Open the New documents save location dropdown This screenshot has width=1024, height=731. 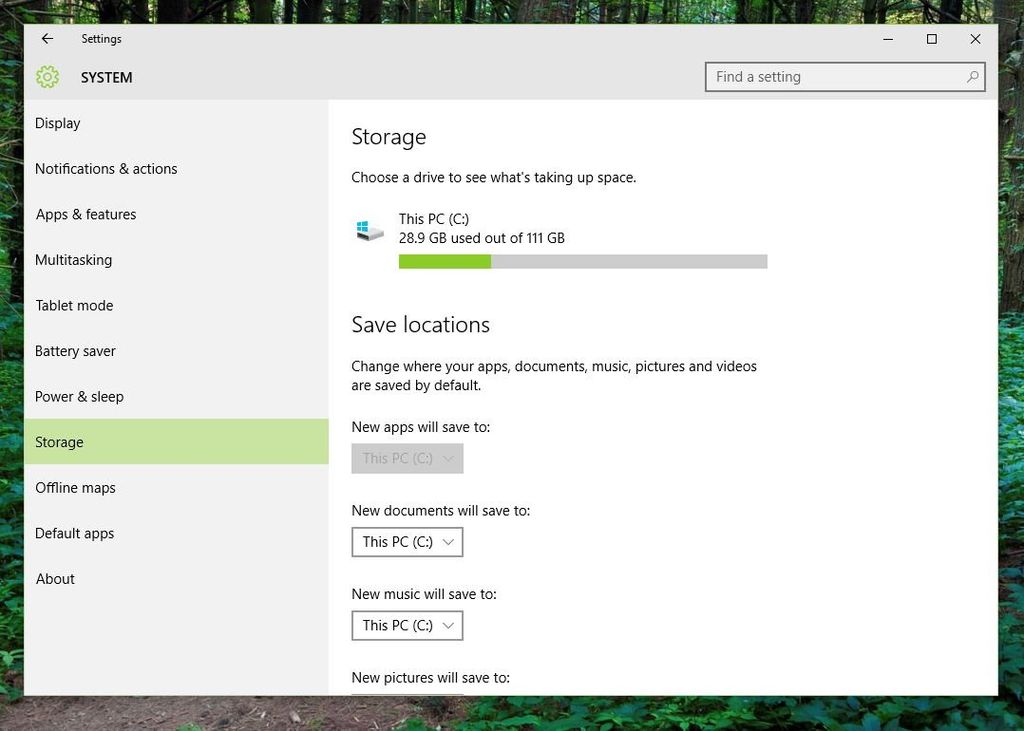coord(407,542)
